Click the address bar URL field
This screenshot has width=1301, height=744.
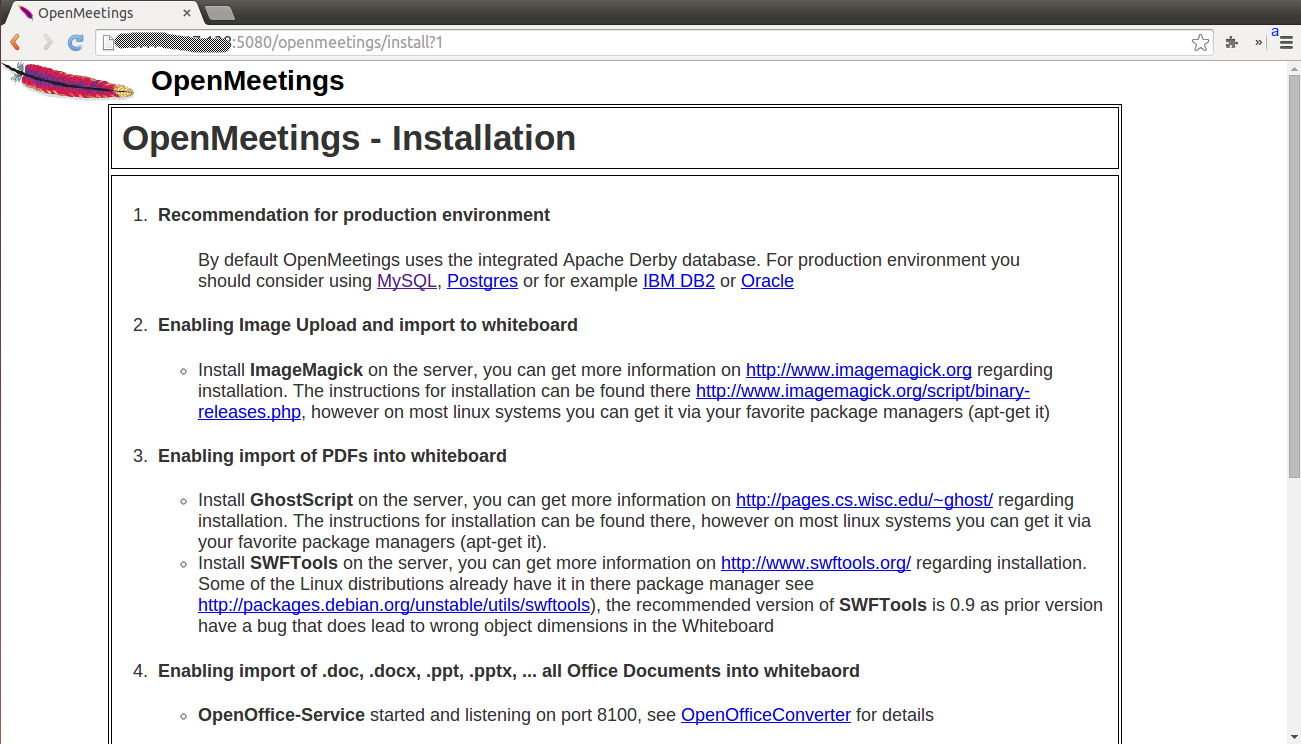click(x=655, y=42)
